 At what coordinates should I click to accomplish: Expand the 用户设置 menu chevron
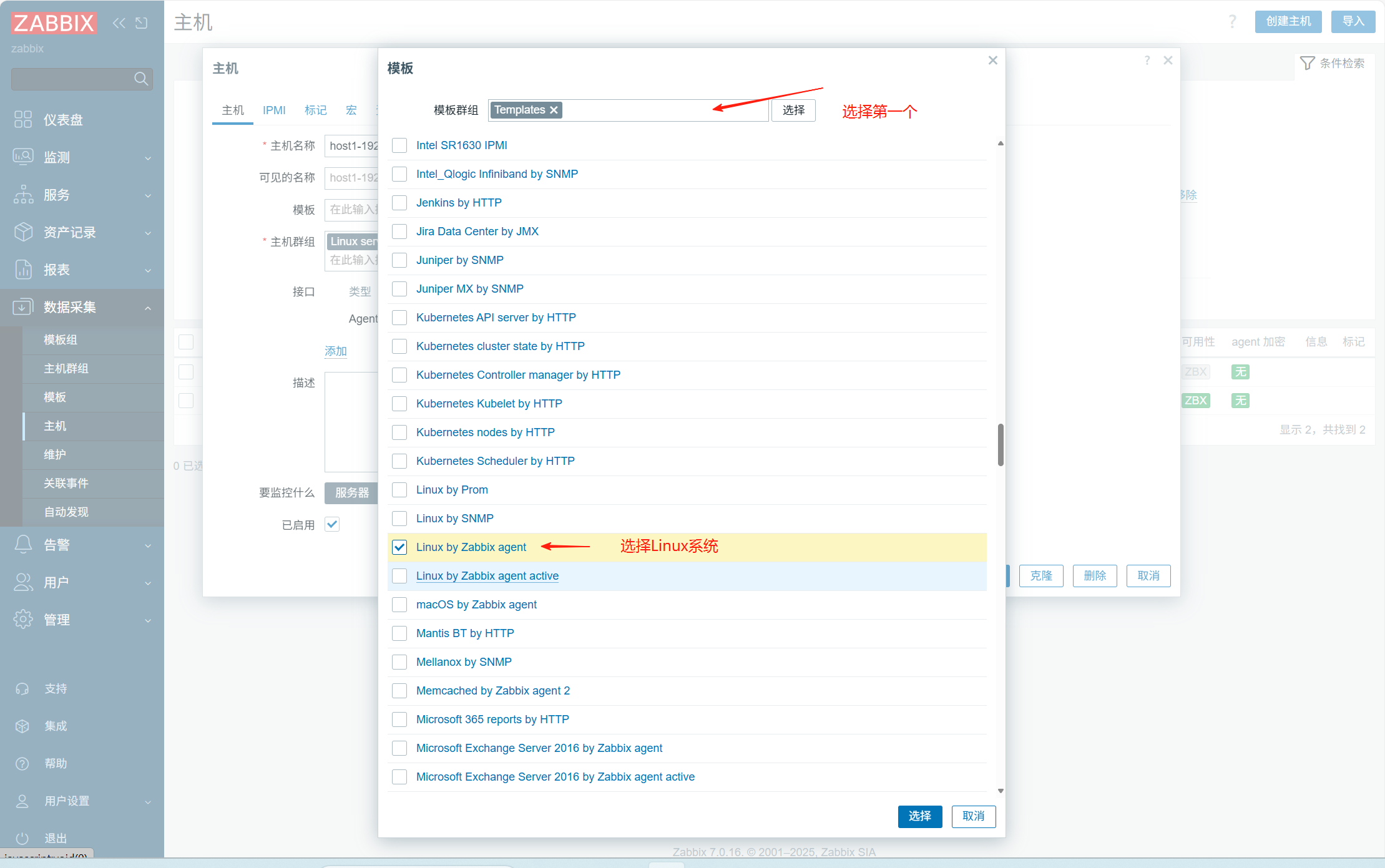148,802
